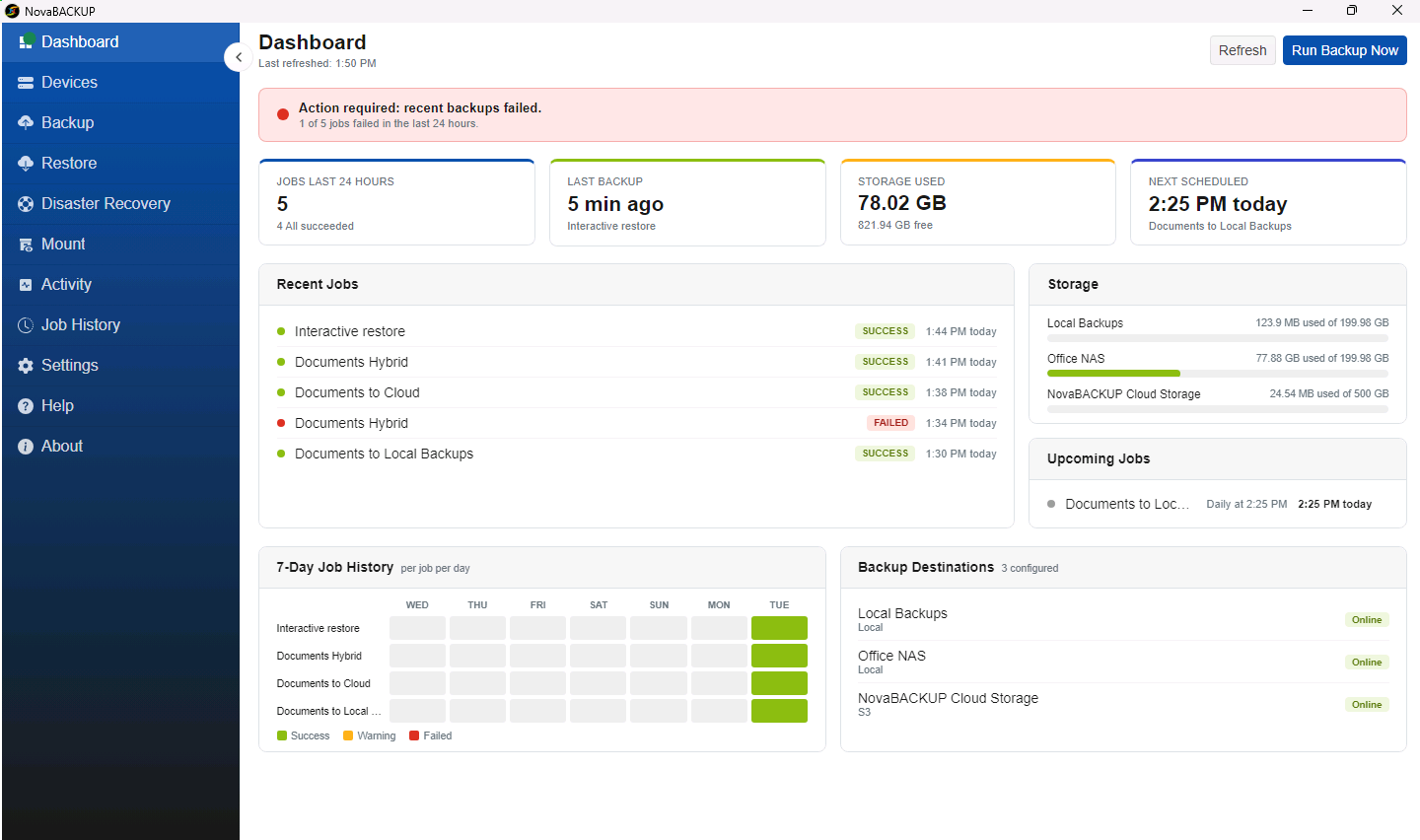
Task: Click the Storage Used 78.02 GB card
Action: [978, 202]
